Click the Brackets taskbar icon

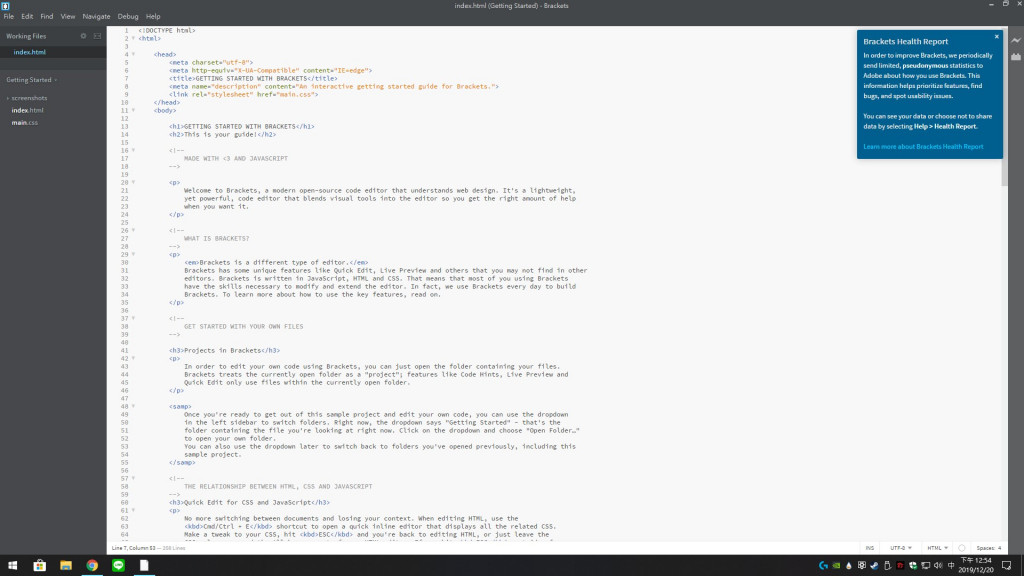144,566
